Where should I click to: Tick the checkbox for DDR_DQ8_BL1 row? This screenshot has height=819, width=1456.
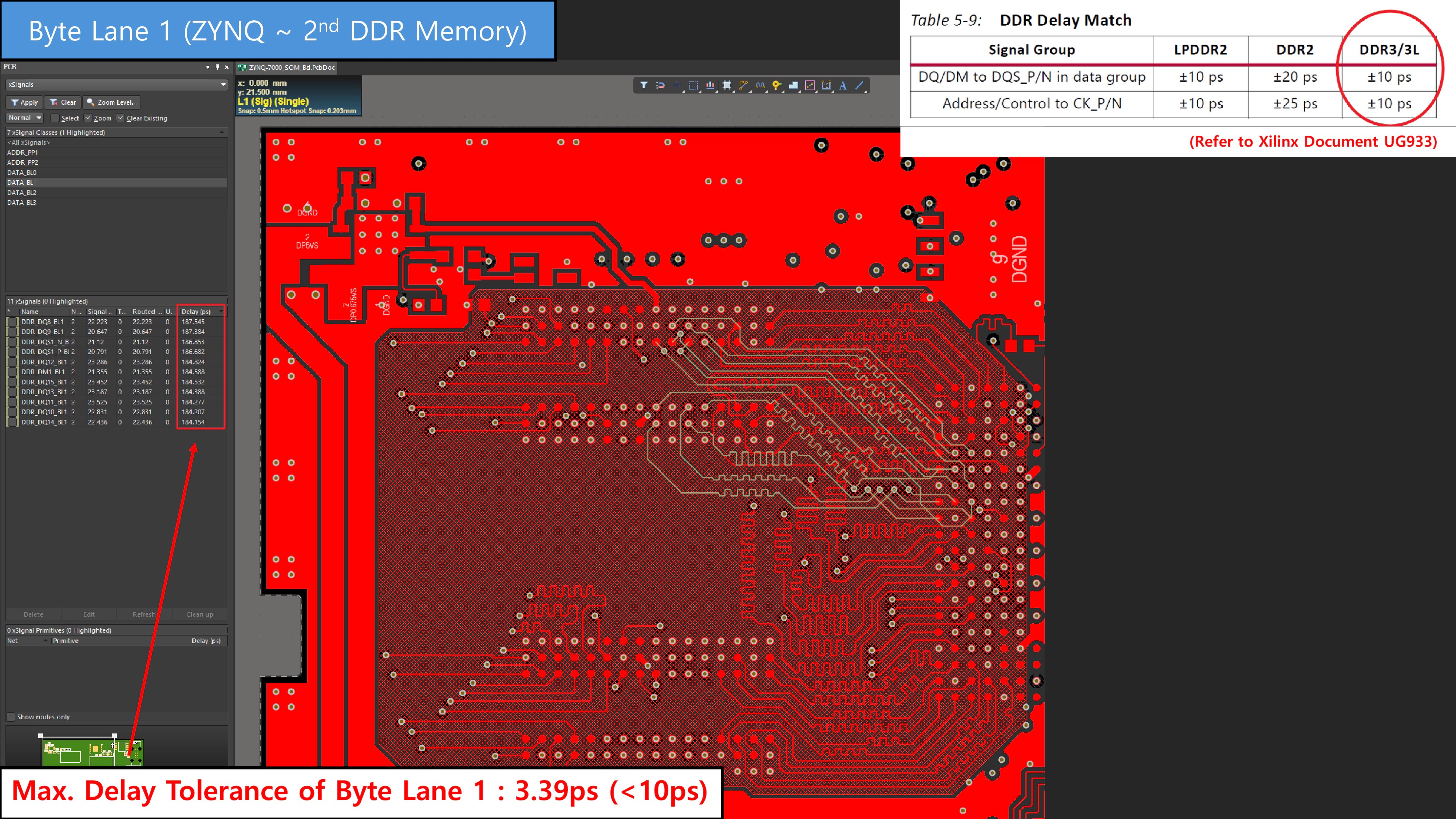(x=12, y=322)
